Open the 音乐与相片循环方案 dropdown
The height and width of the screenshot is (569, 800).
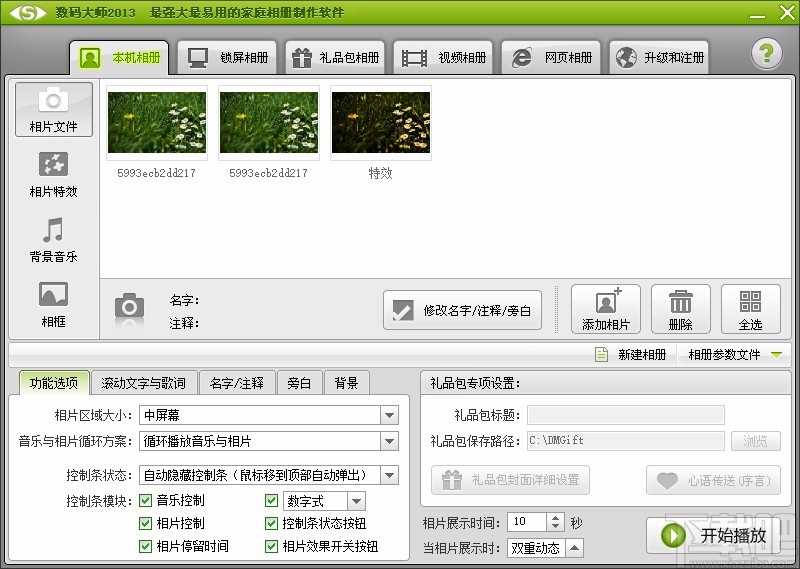click(x=389, y=441)
